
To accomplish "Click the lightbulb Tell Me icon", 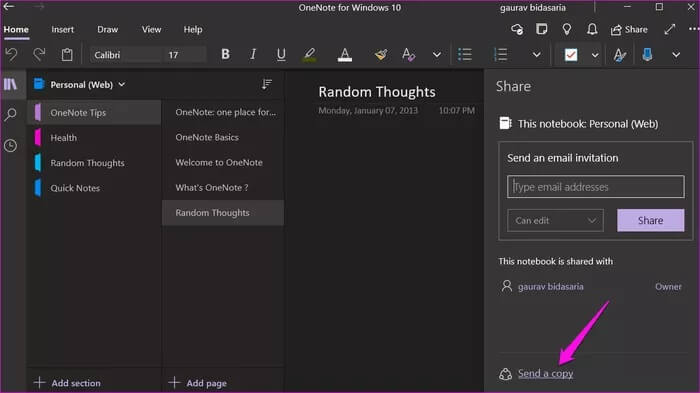I will click(x=567, y=29).
